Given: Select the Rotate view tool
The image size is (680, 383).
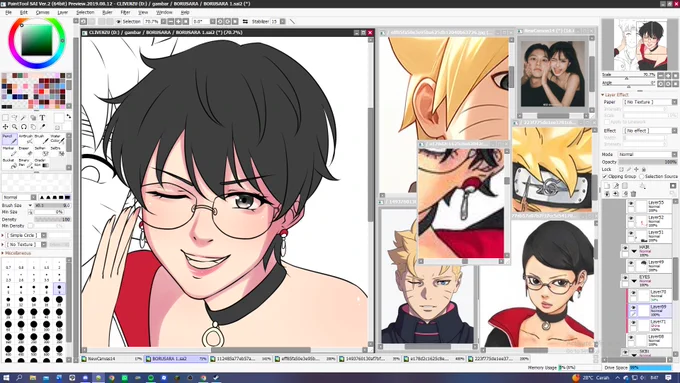Looking at the screenshot, I should coord(23,127).
